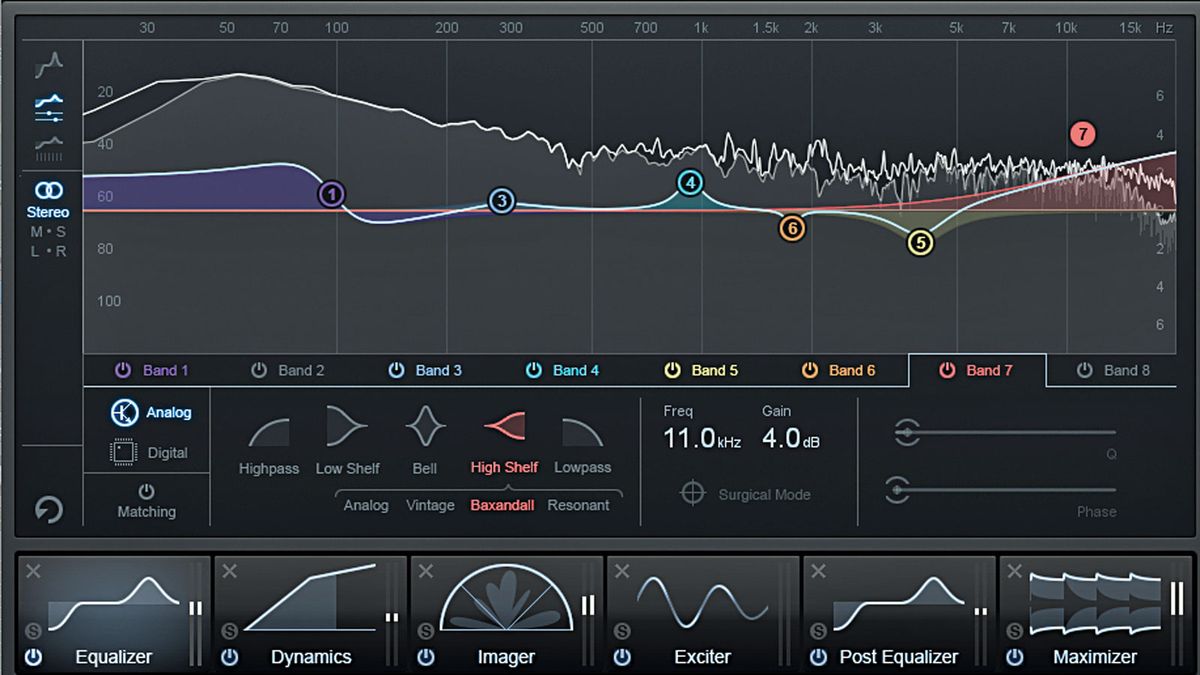The height and width of the screenshot is (675, 1200).
Task: Toggle Band 1 power button
Action: tap(123, 370)
